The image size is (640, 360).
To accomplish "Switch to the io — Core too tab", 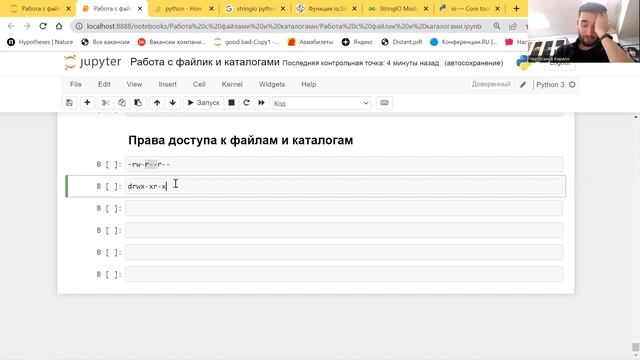I will (469, 9).
